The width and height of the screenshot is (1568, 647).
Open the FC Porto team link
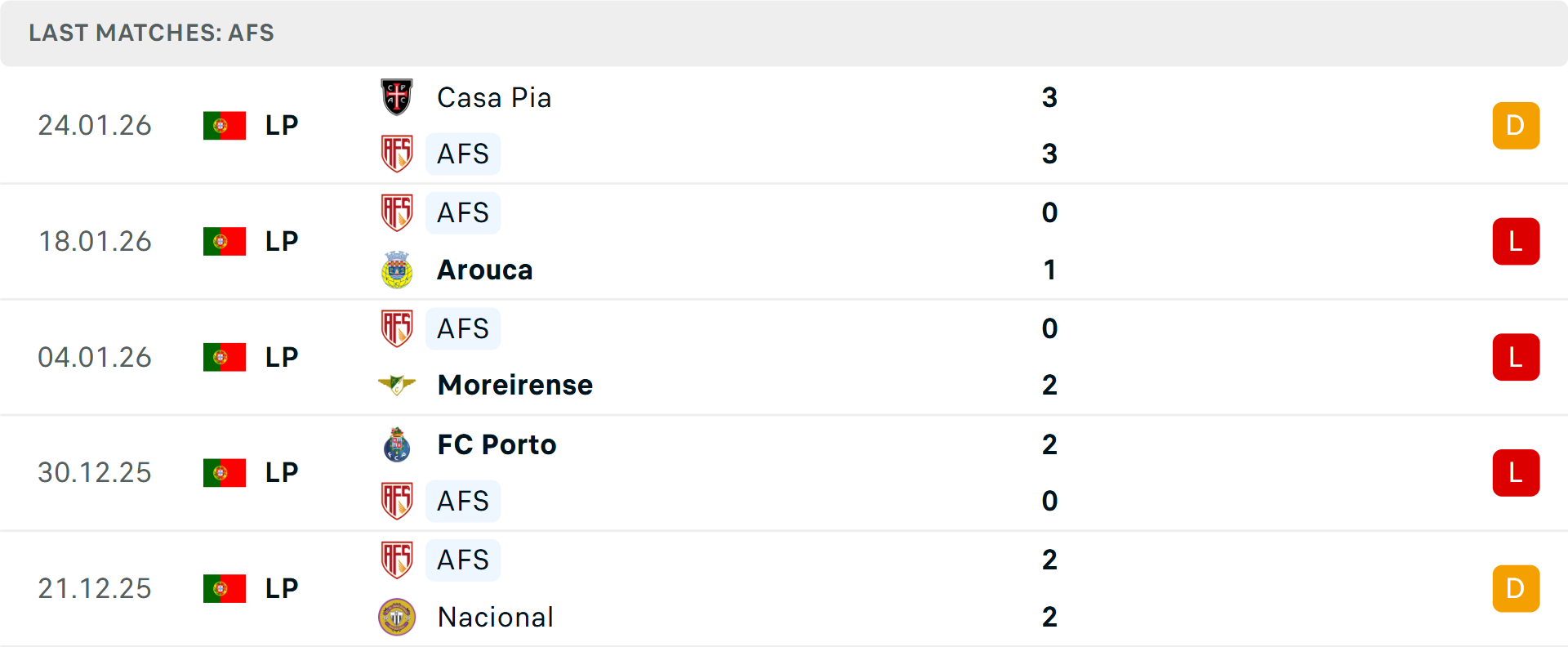[x=497, y=444]
